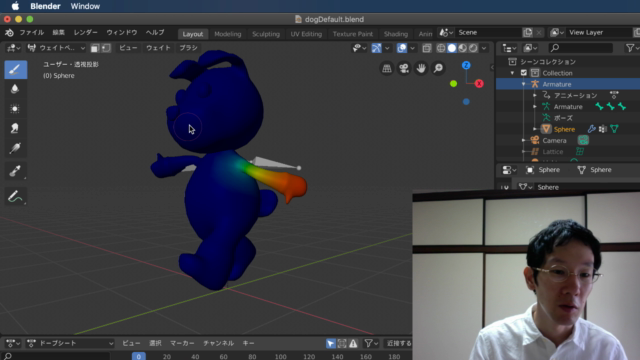The height and width of the screenshot is (360, 640).
Task: Click the Blender logo icon in menu bar
Action: (9, 33)
